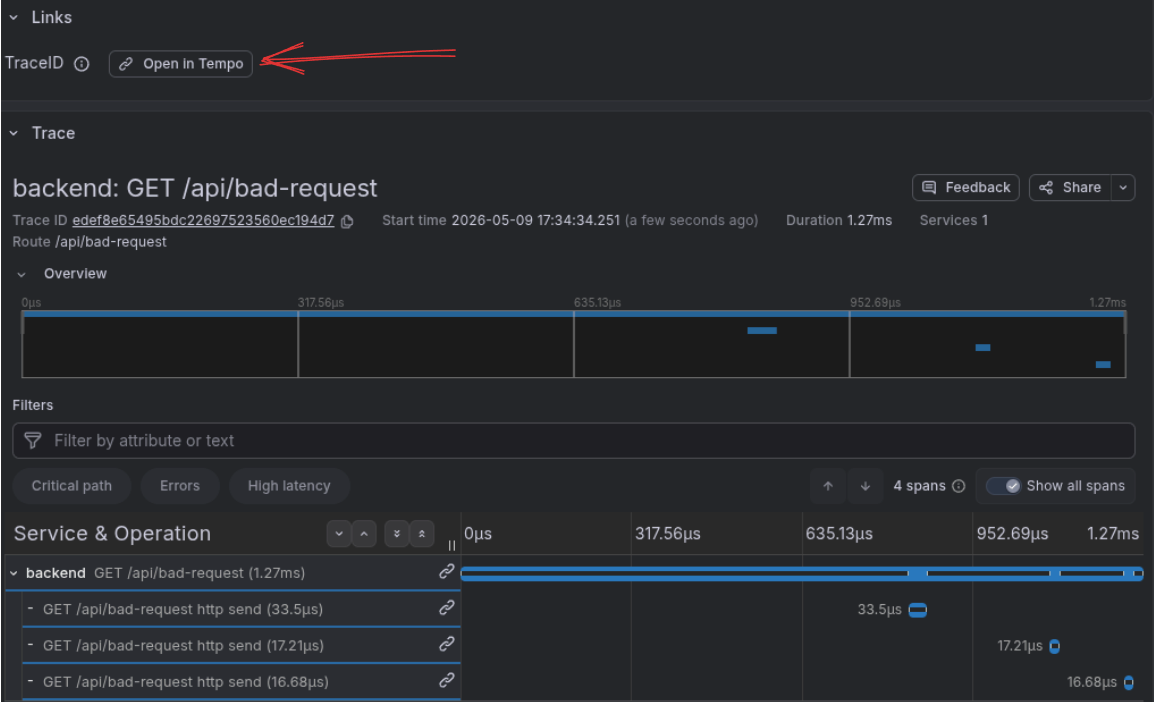Focus the Filter by attribute or text field
The height and width of the screenshot is (702, 1154).
(574, 441)
